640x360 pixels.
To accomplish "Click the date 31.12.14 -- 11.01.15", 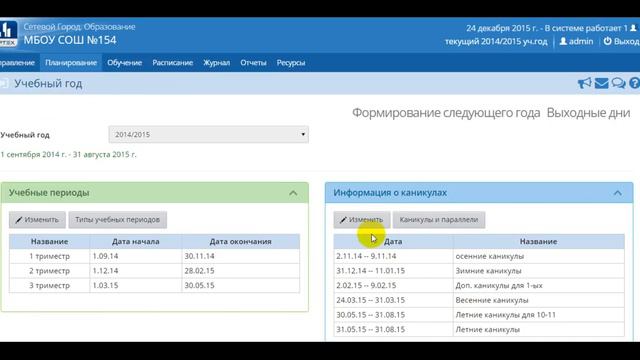I will click(371, 271).
